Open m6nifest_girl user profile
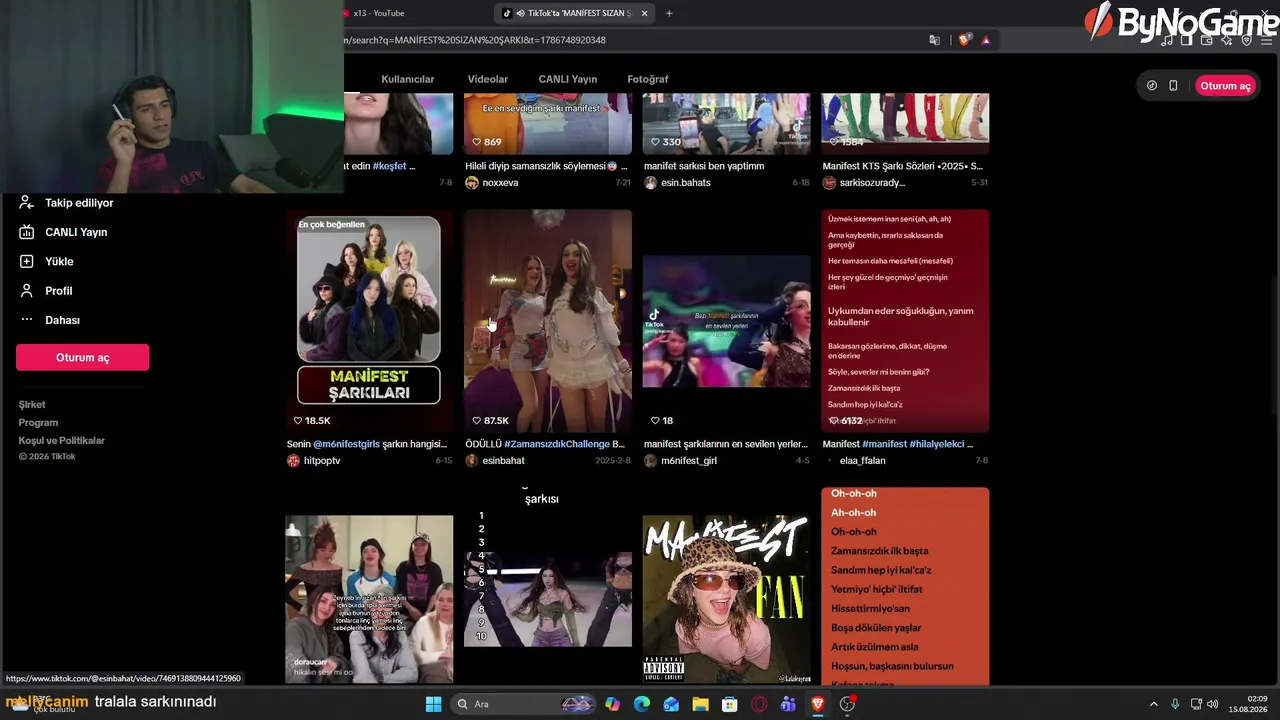This screenshot has height=720, width=1280. [689, 461]
